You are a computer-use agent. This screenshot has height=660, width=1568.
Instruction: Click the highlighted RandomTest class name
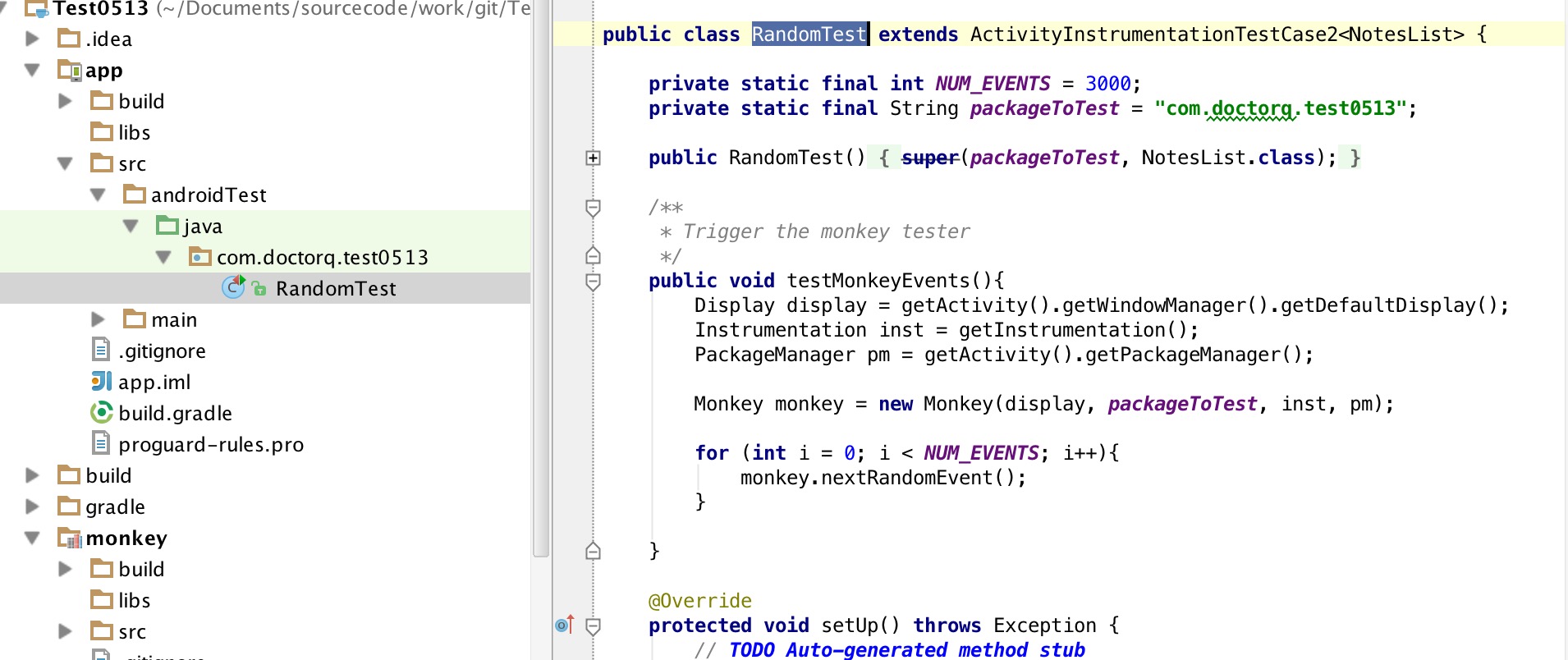coord(809,34)
